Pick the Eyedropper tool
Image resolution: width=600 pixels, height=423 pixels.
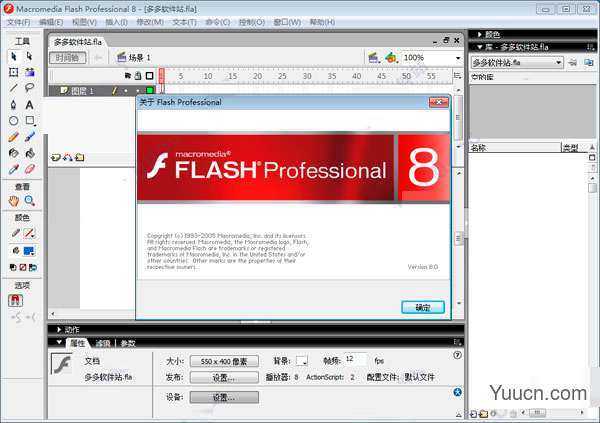(14, 169)
